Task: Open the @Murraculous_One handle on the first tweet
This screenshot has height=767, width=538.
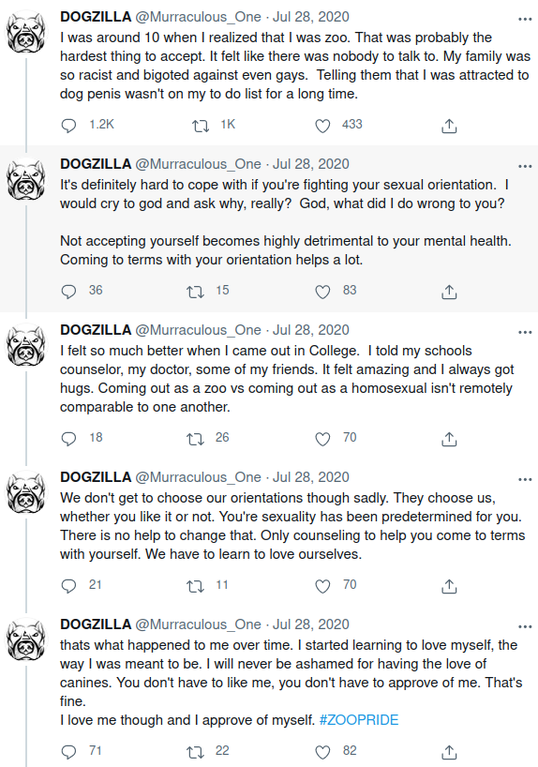Action: pos(198,17)
